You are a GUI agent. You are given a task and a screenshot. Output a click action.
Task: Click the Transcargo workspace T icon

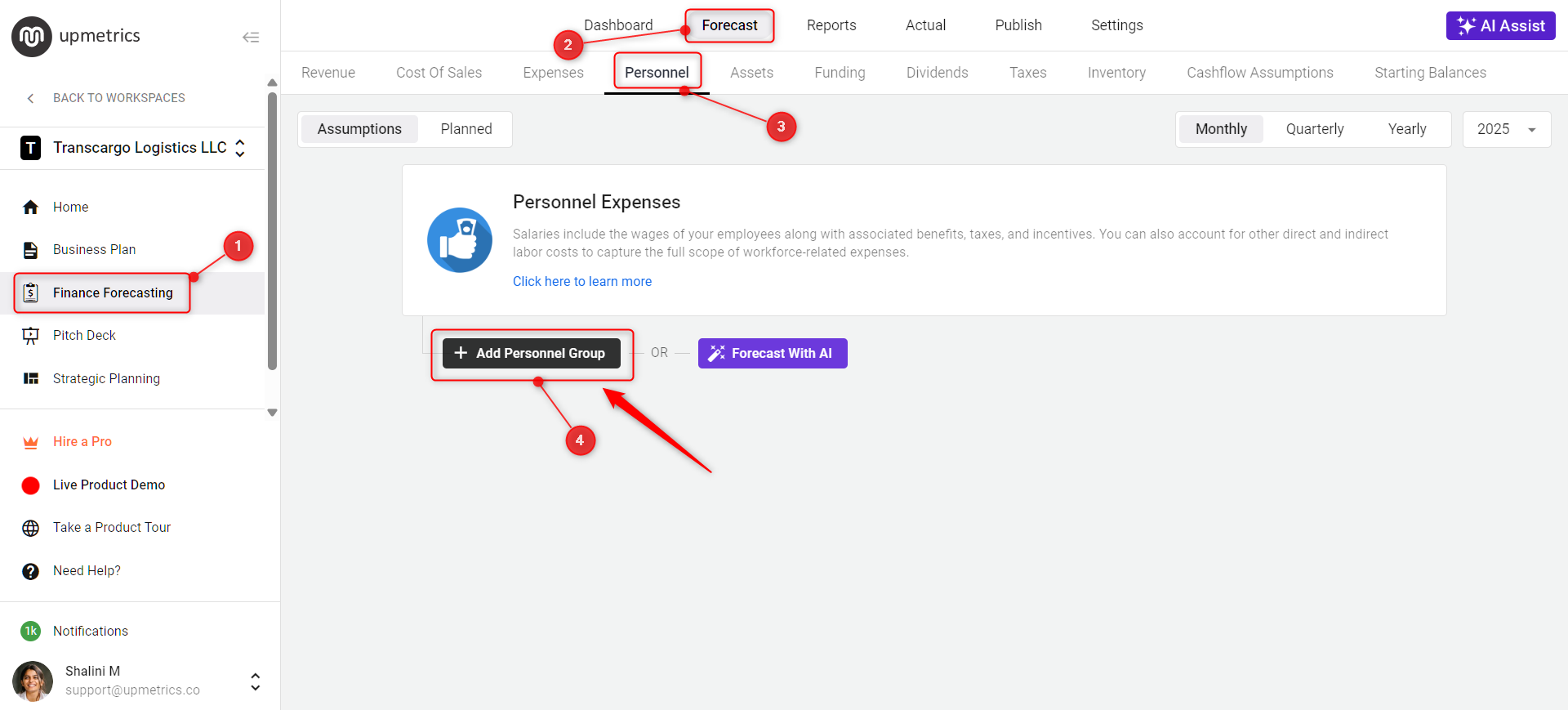click(30, 148)
